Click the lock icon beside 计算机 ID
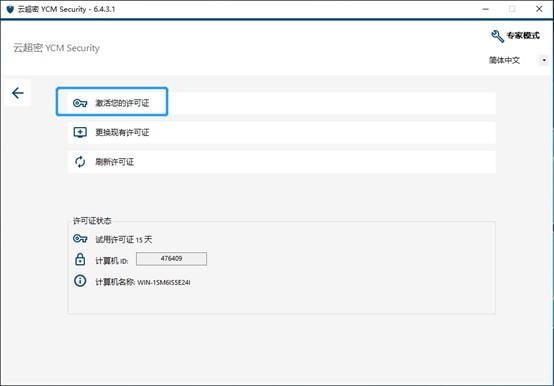The height and width of the screenshot is (386, 554). pyautogui.click(x=80, y=259)
